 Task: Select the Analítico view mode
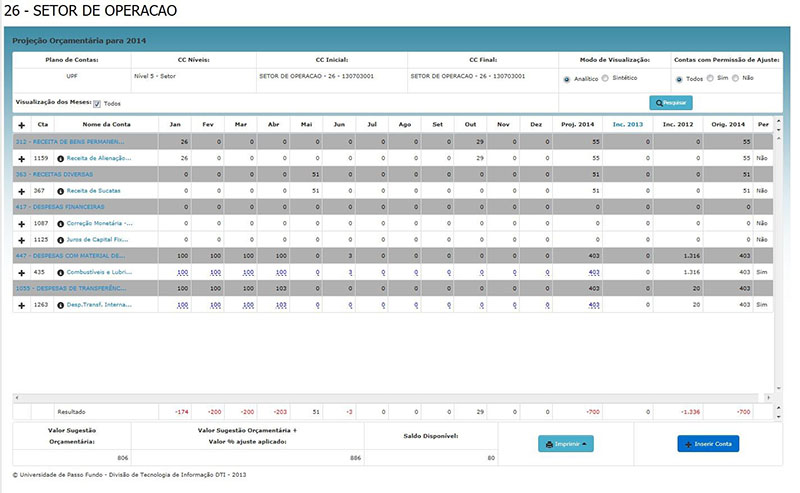[x=566, y=80]
